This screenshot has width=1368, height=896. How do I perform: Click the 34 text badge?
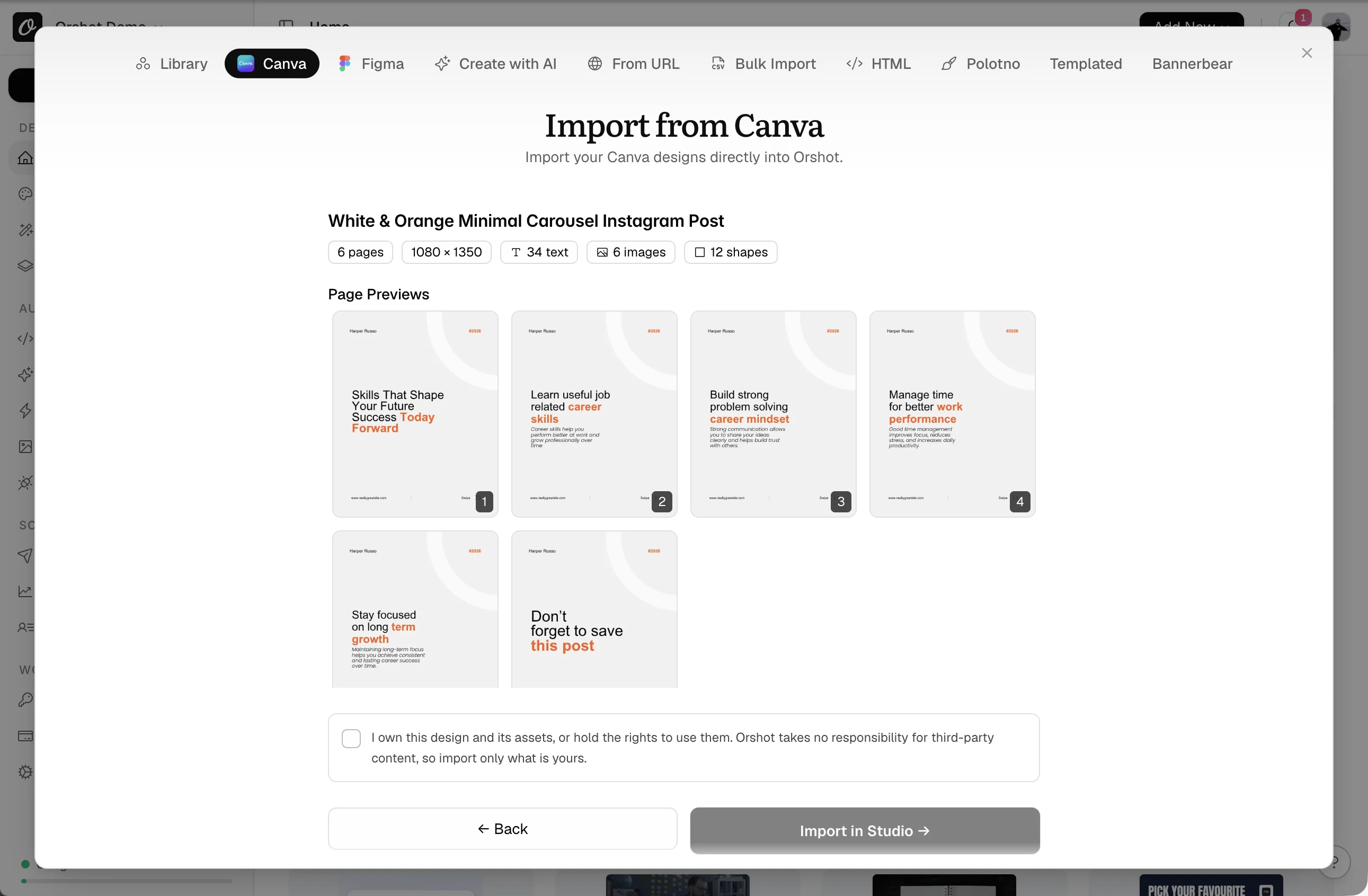(539, 252)
